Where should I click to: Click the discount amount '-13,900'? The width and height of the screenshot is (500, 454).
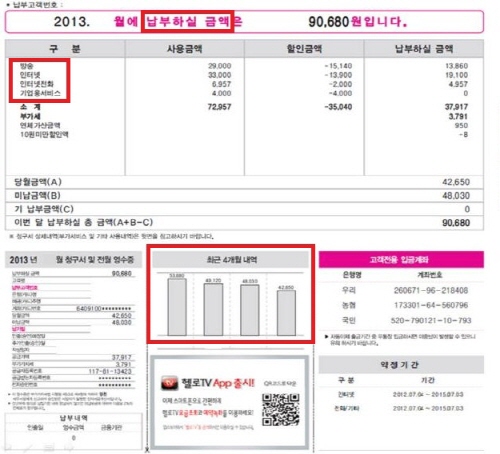pos(338,75)
